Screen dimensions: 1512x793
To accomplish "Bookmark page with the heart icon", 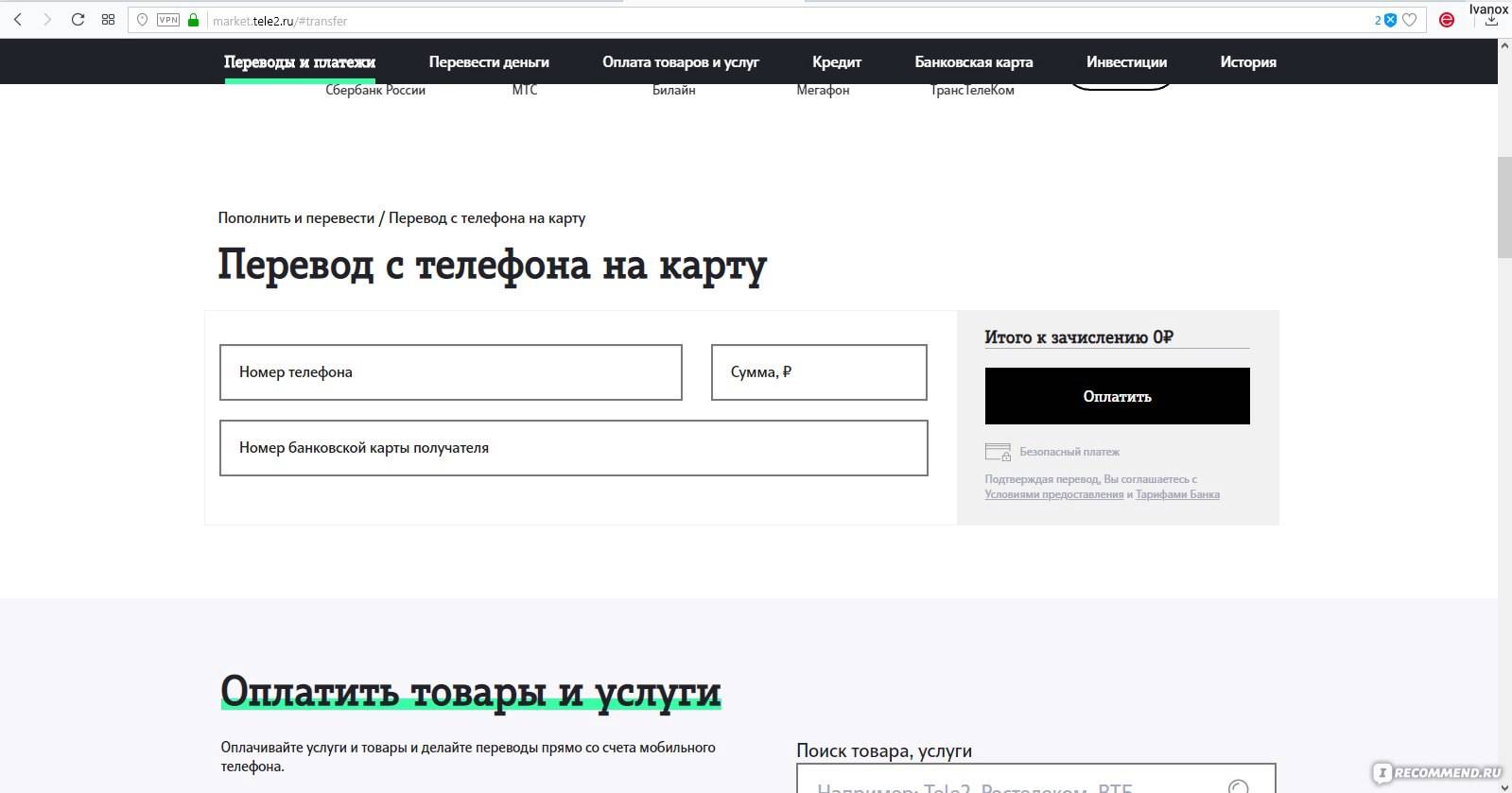I will click(1409, 20).
